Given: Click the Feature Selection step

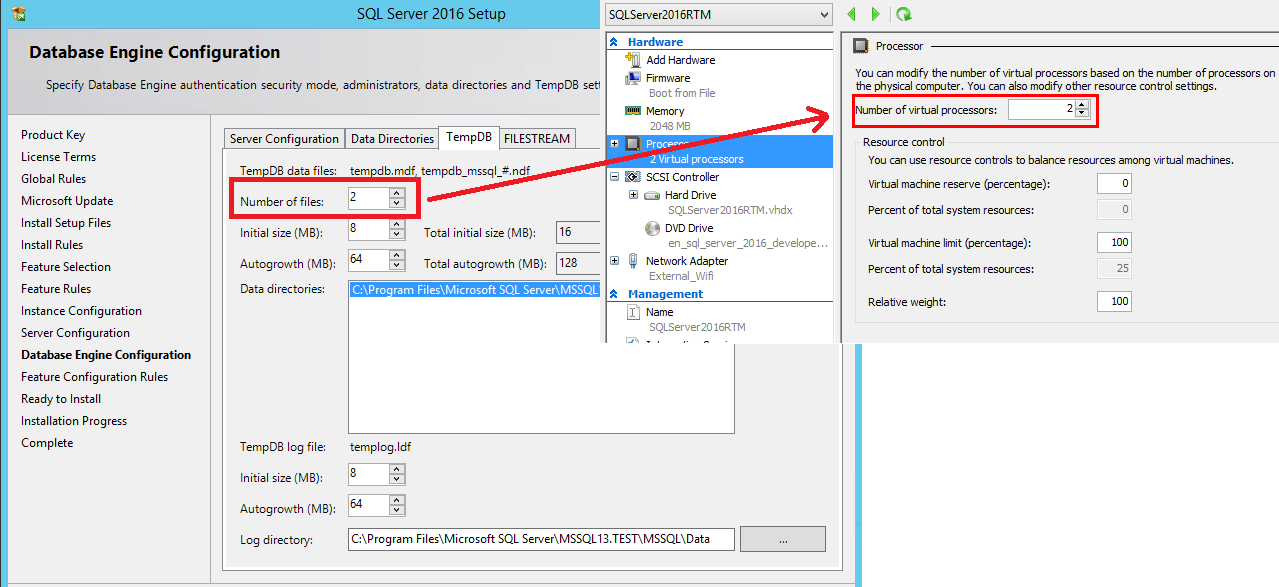Looking at the screenshot, I should click(66, 267).
